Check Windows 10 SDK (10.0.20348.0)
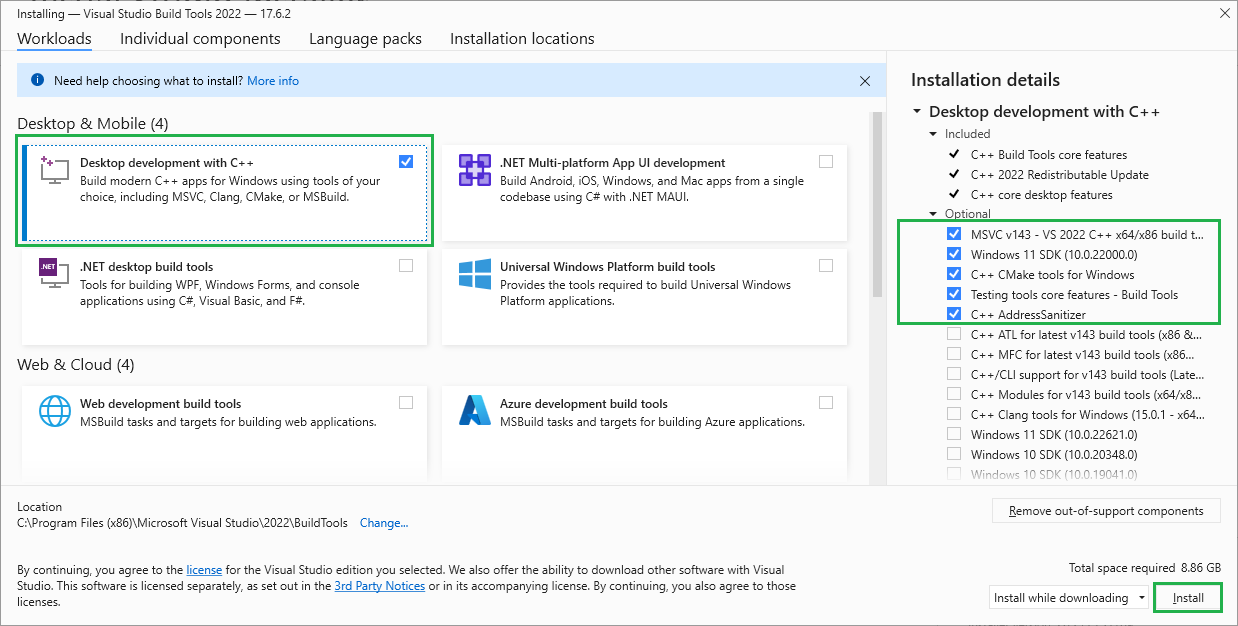This screenshot has height=626, width=1238. [x=954, y=454]
